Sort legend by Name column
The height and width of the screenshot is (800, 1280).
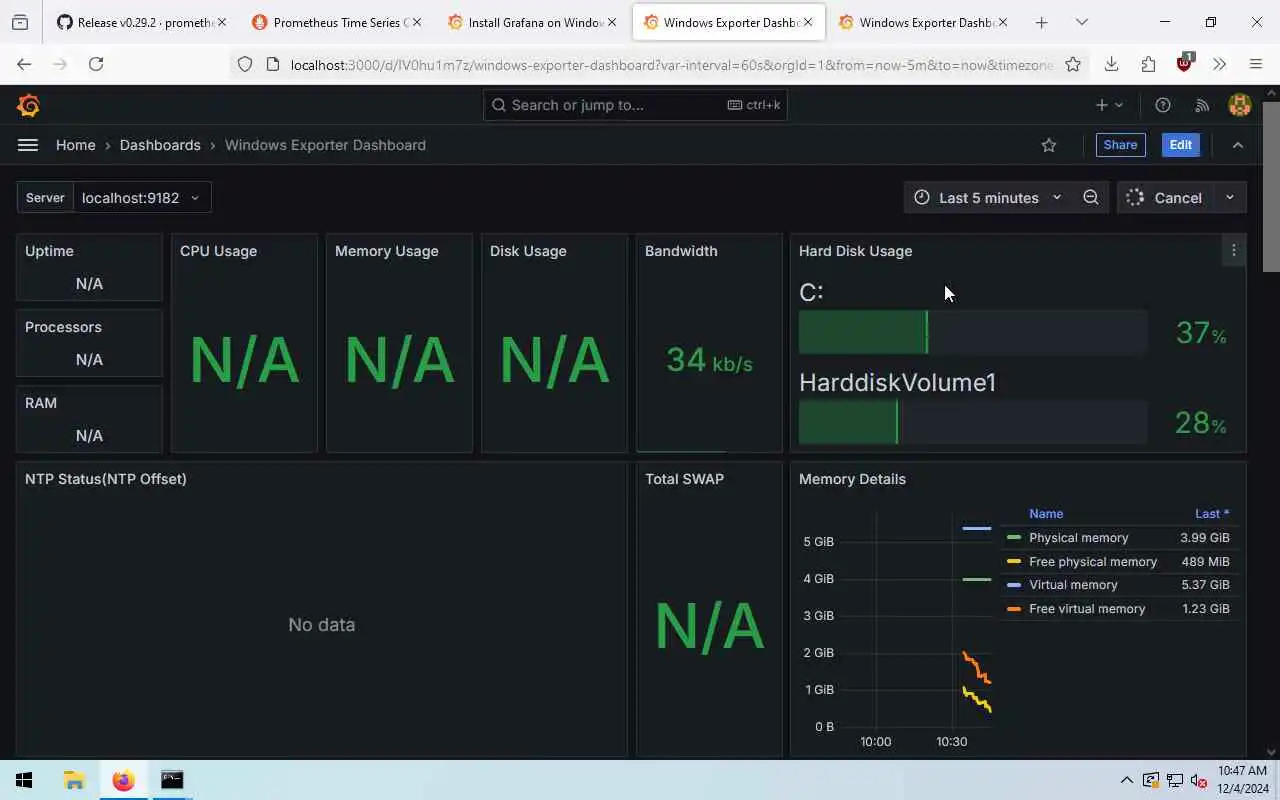point(1046,514)
